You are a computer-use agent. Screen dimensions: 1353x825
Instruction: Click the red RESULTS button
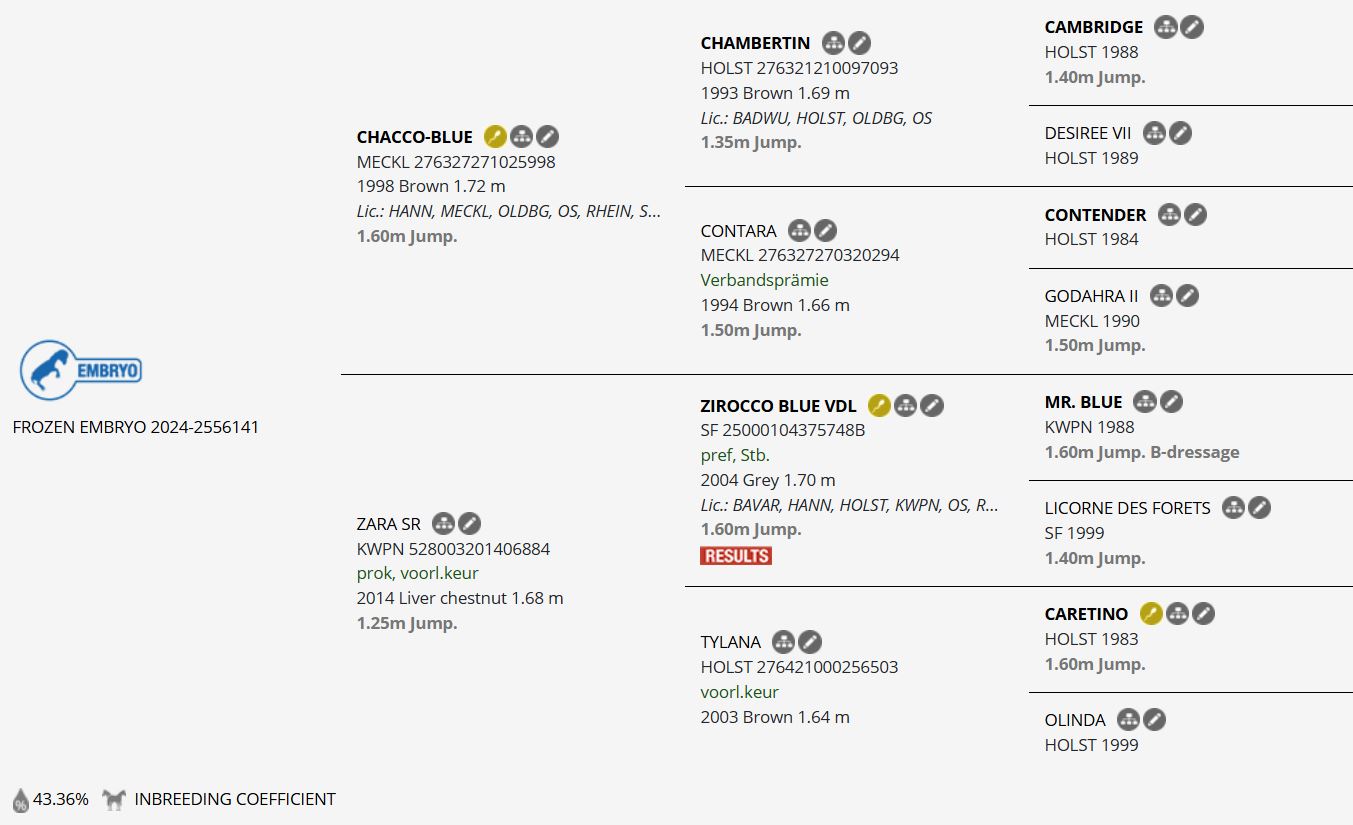[736, 556]
